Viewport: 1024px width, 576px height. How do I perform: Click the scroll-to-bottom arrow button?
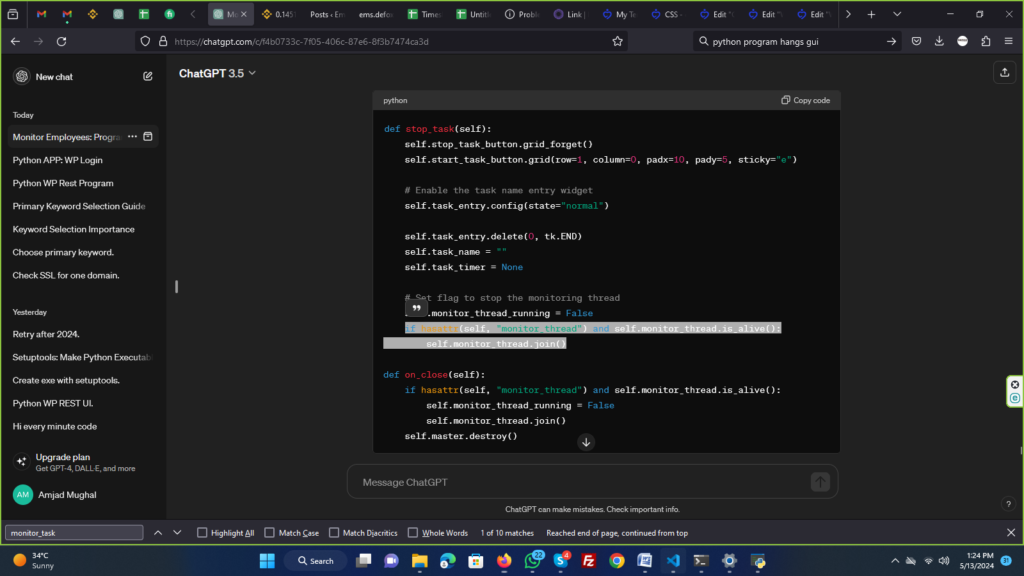pos(586,442)
